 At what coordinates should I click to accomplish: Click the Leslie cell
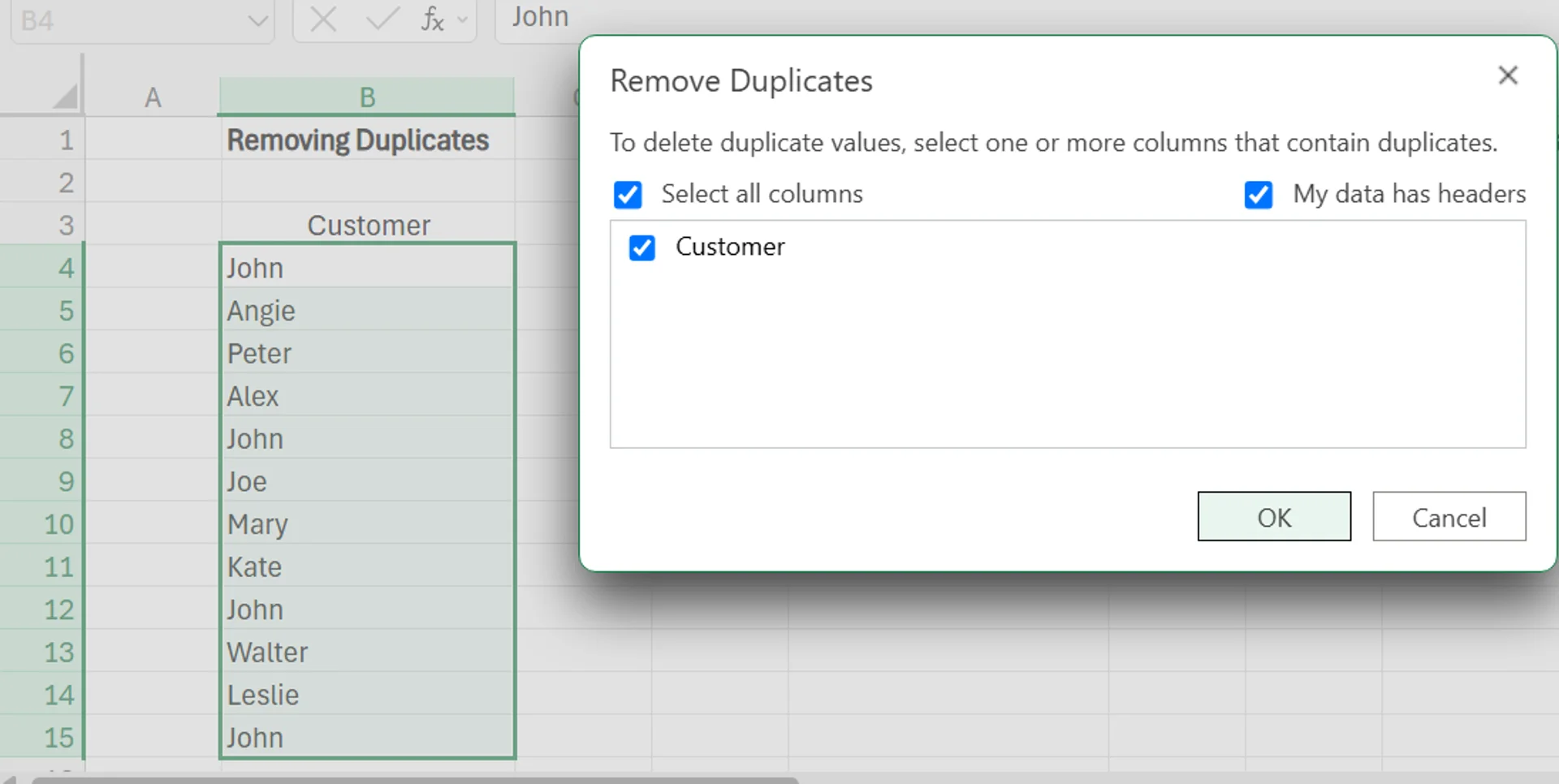367,695
